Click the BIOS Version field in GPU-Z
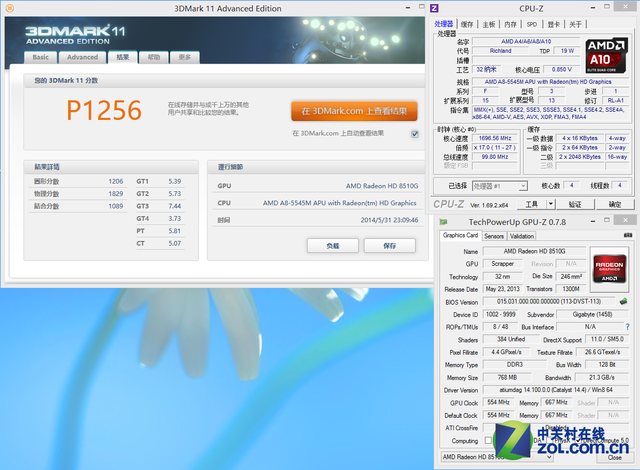This screenshot has height=470, width=640. 549,302
